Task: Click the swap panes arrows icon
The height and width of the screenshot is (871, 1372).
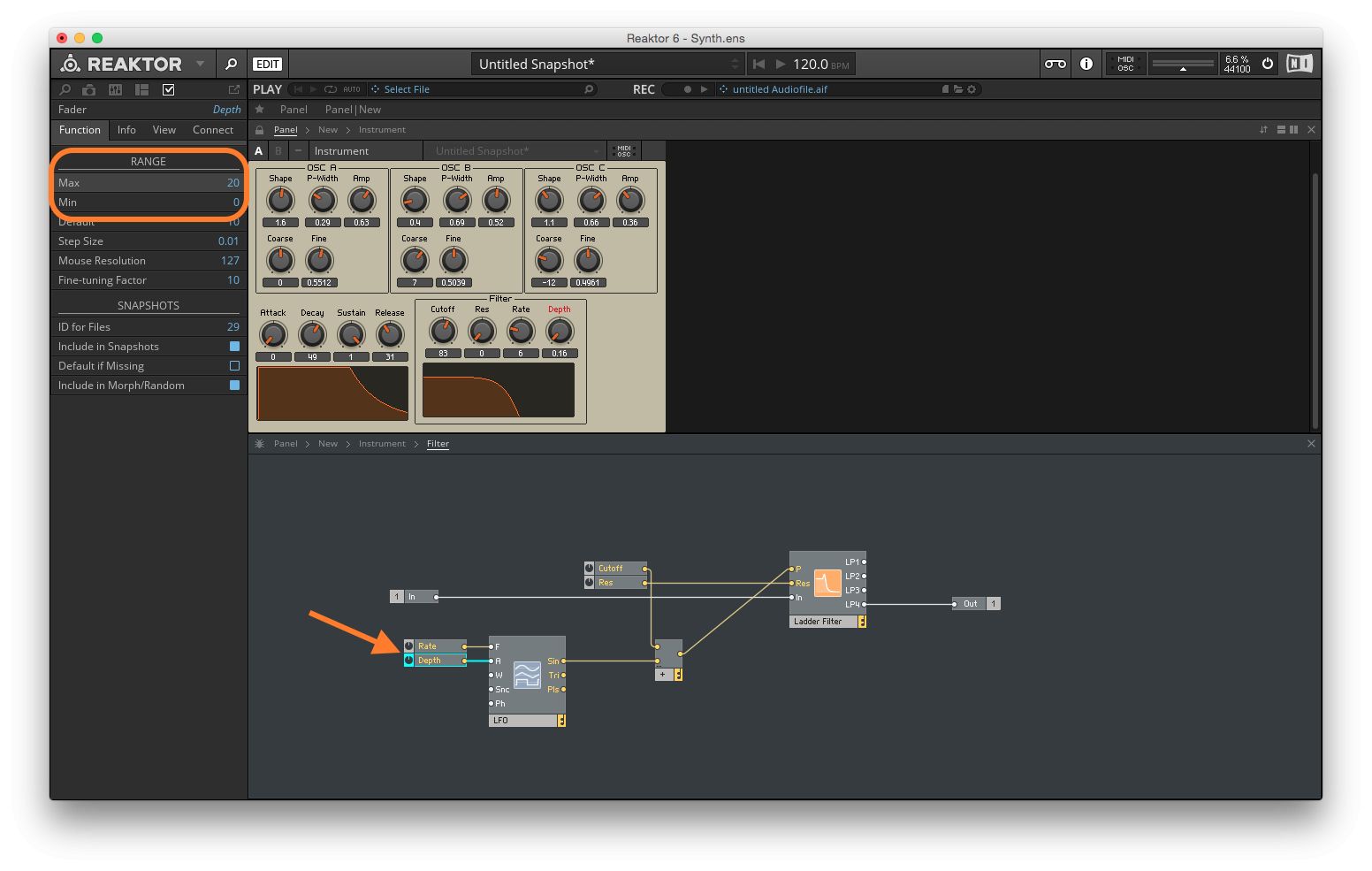Action: click(x=1263, y=130)
